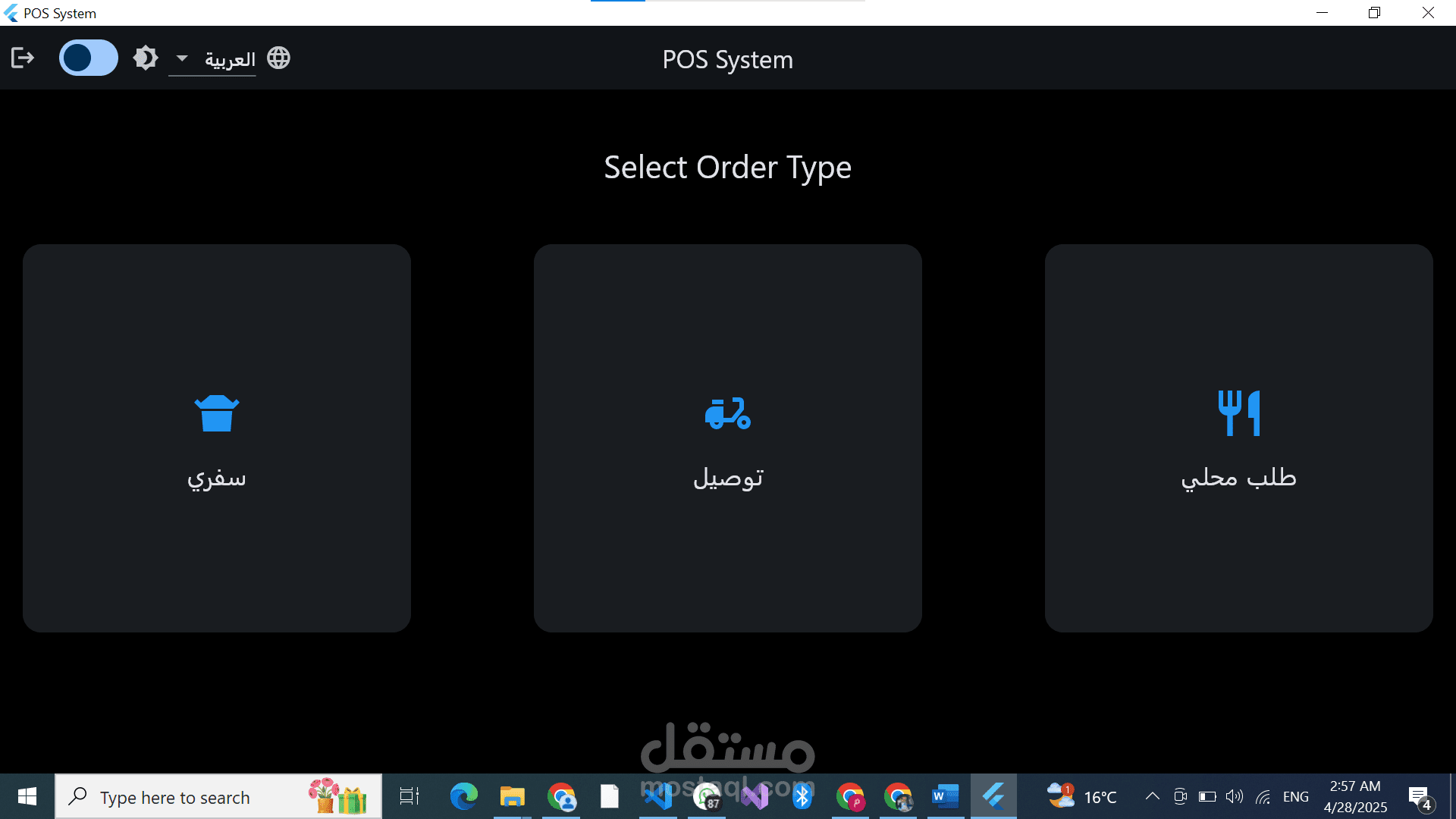This screenshot has width=1456, height=819.
Task: Select the fork and knife dine-in icon
Action: click(x=1238, y=413)
